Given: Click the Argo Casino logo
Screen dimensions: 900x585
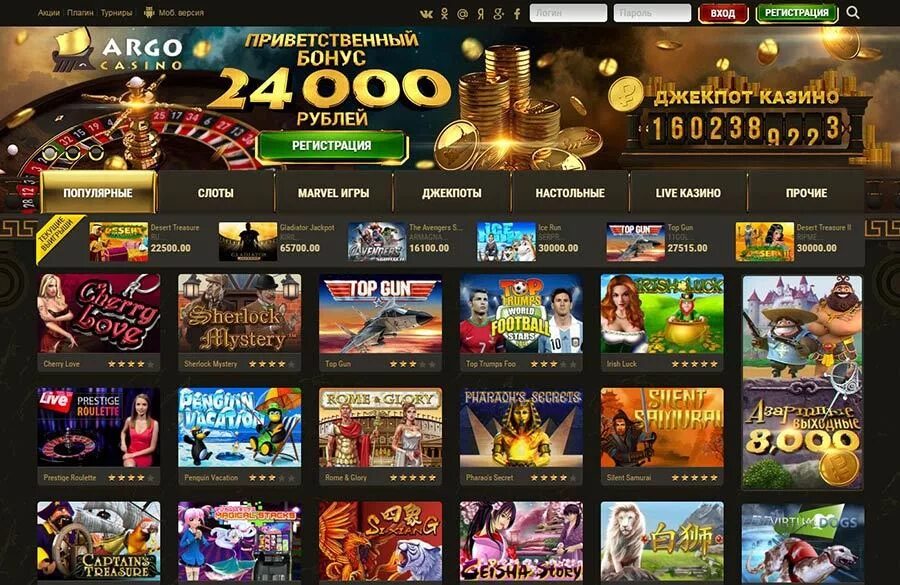Looking at the screenshot, I should 118,53.
